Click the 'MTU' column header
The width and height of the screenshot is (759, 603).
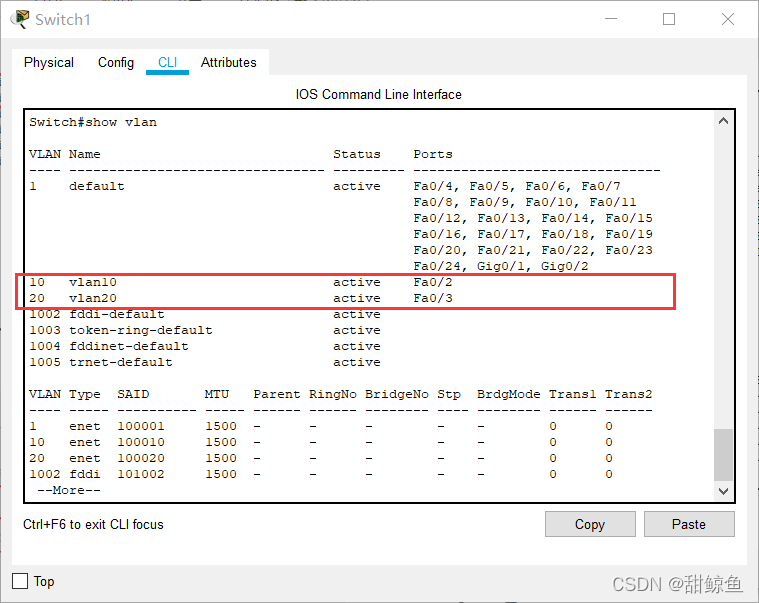pyautogui.click(x=216, y=394)
